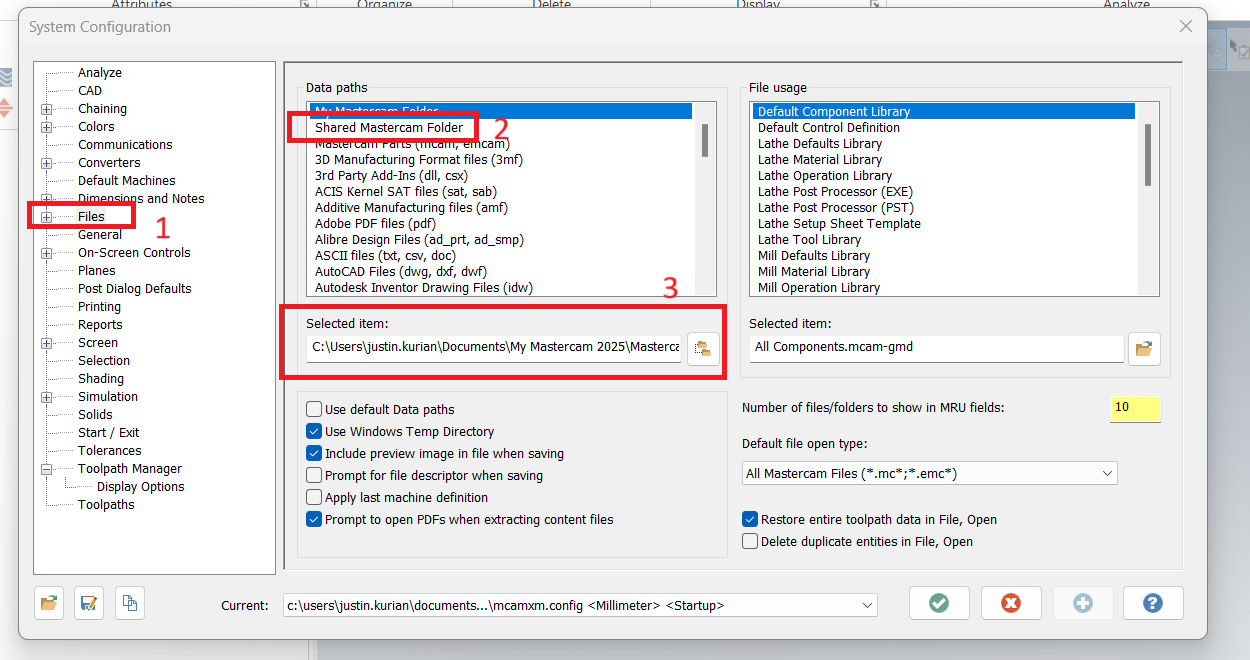Viewport: 1250px width, 660px height.
Task: Select Printing in the tree
Action: click(99, 306)
